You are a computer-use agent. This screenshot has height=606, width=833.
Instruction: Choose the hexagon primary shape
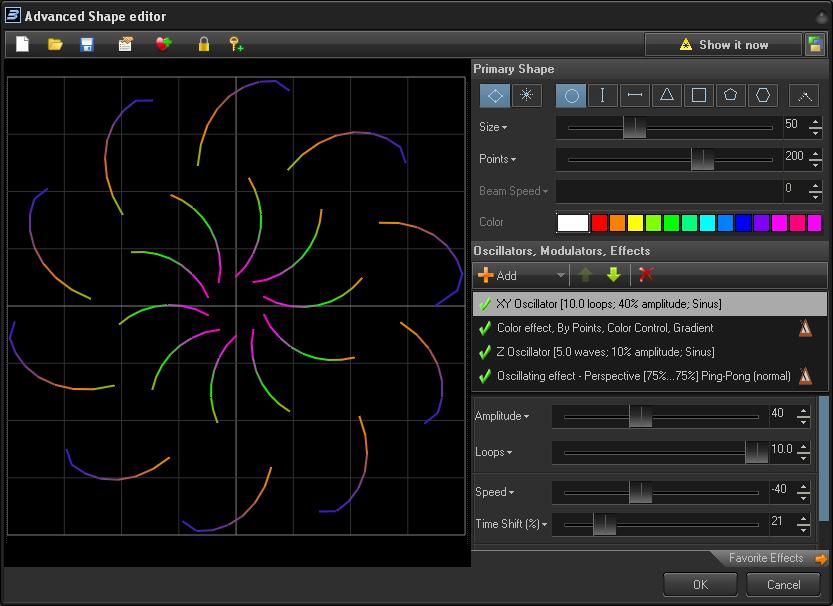click(x=763, y=95)
